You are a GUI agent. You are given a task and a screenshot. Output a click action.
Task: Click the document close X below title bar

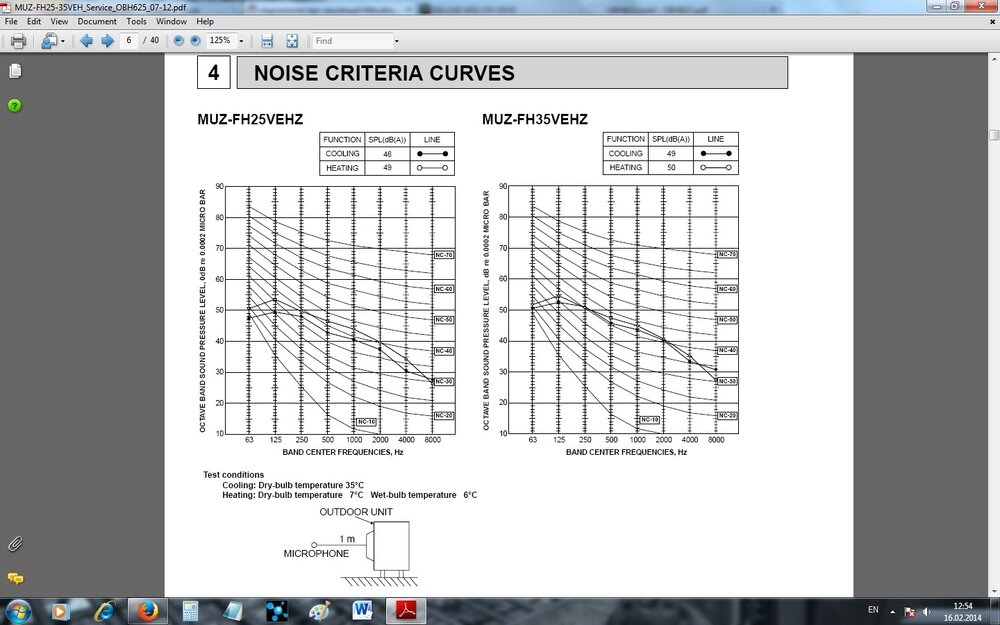click(993, 21)
